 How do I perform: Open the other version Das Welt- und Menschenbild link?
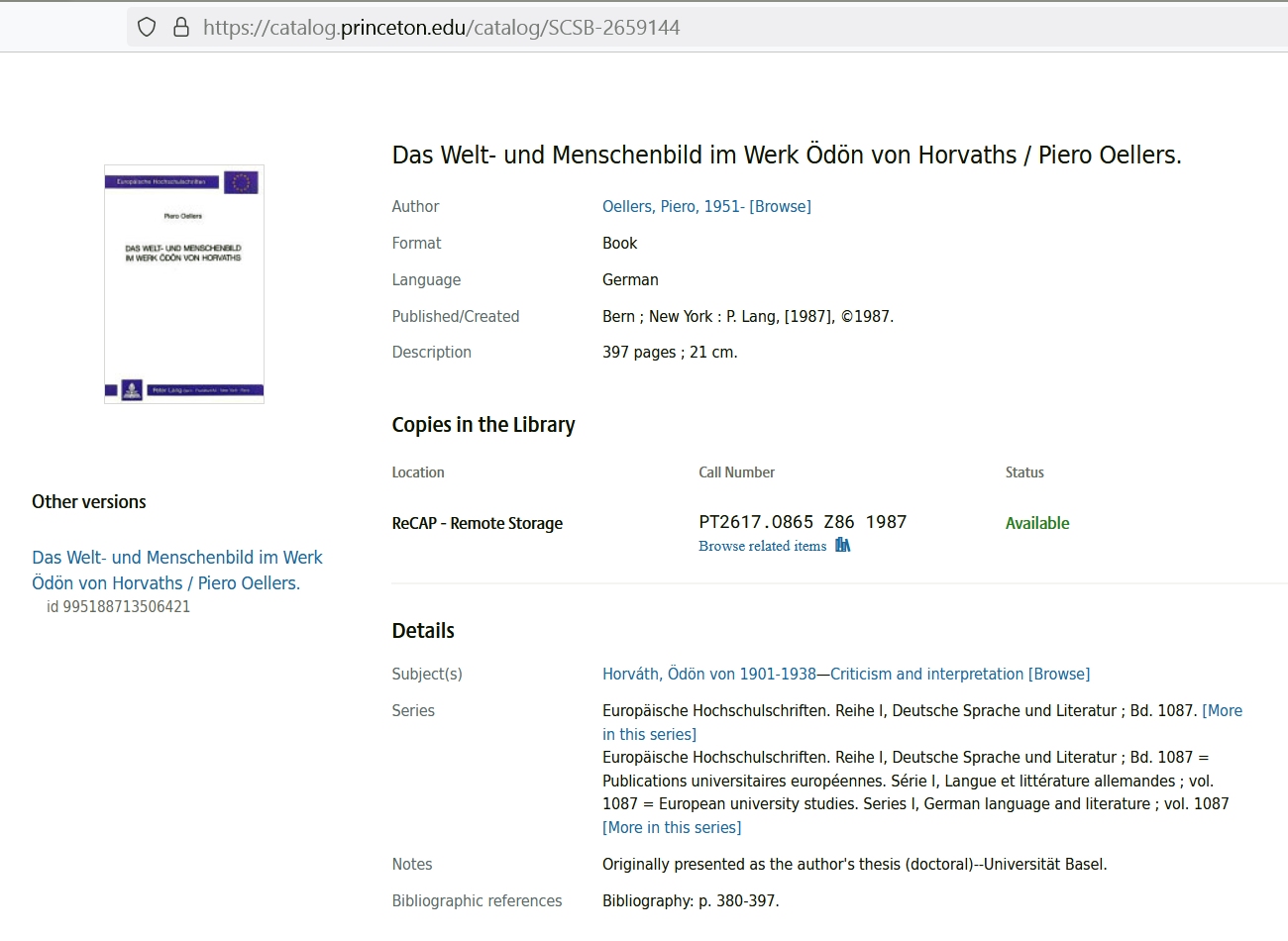point(176,570)
